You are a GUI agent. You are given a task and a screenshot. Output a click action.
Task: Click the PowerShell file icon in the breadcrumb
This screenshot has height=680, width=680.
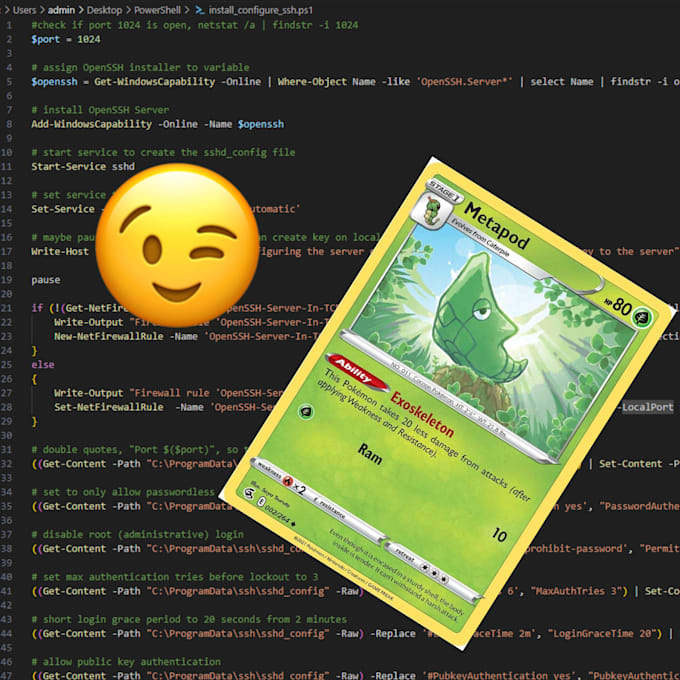[199, 10]
